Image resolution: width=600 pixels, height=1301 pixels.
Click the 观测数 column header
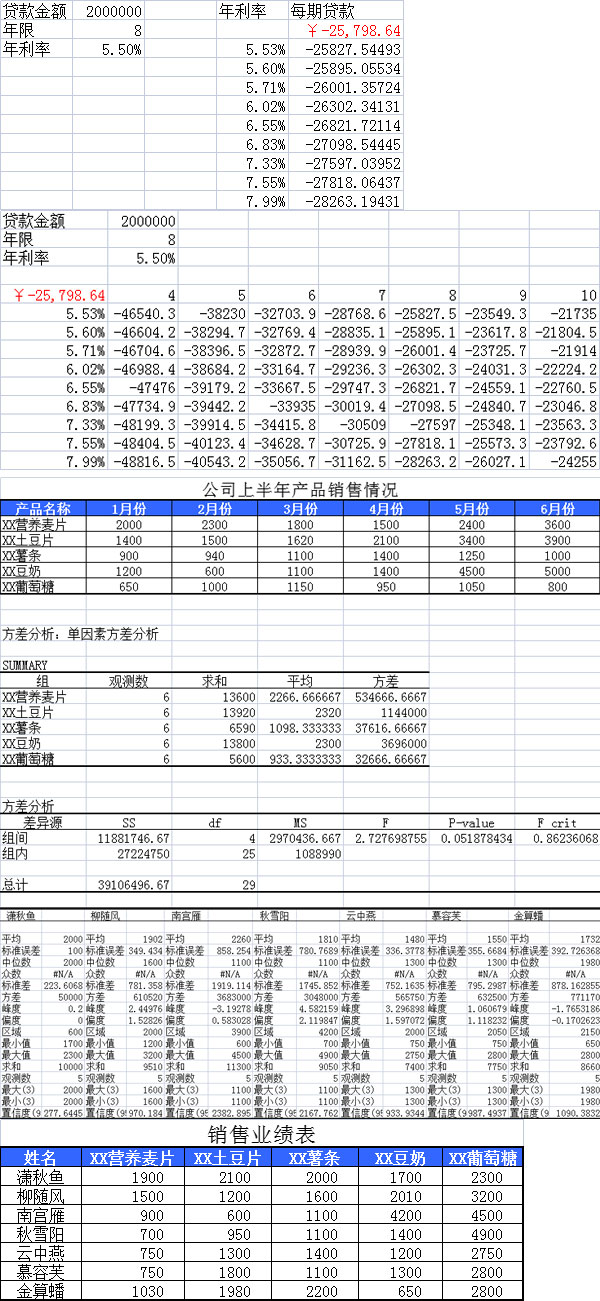point(128,681)
